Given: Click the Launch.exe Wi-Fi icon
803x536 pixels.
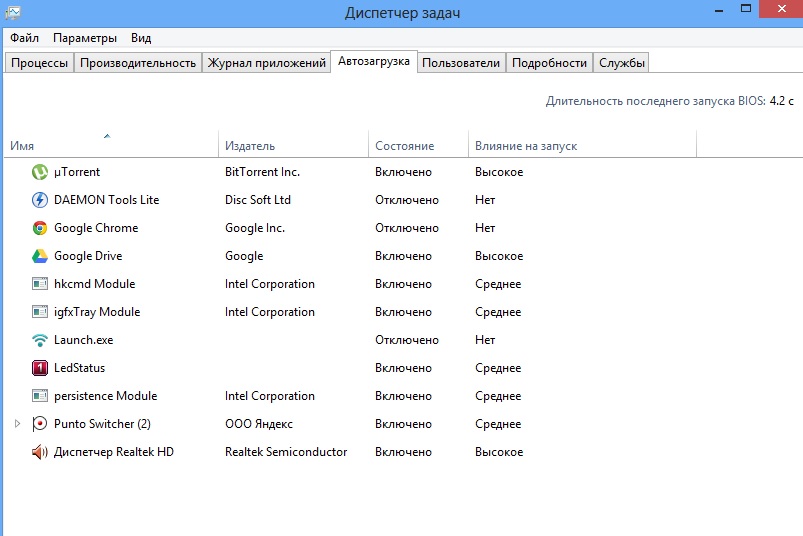Looking at the screenshot, I should tap(40, 340).
